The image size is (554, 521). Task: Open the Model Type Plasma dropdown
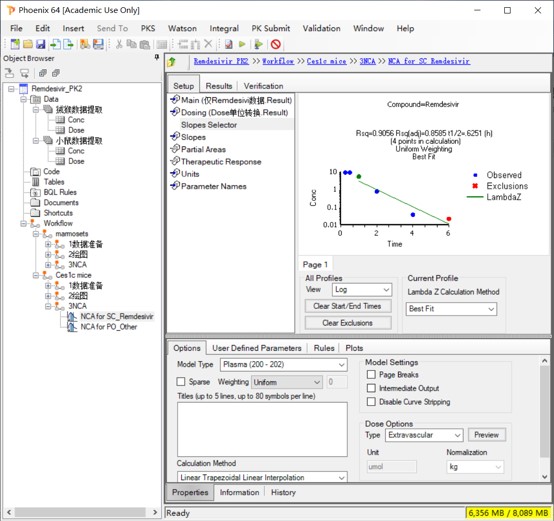283,365
